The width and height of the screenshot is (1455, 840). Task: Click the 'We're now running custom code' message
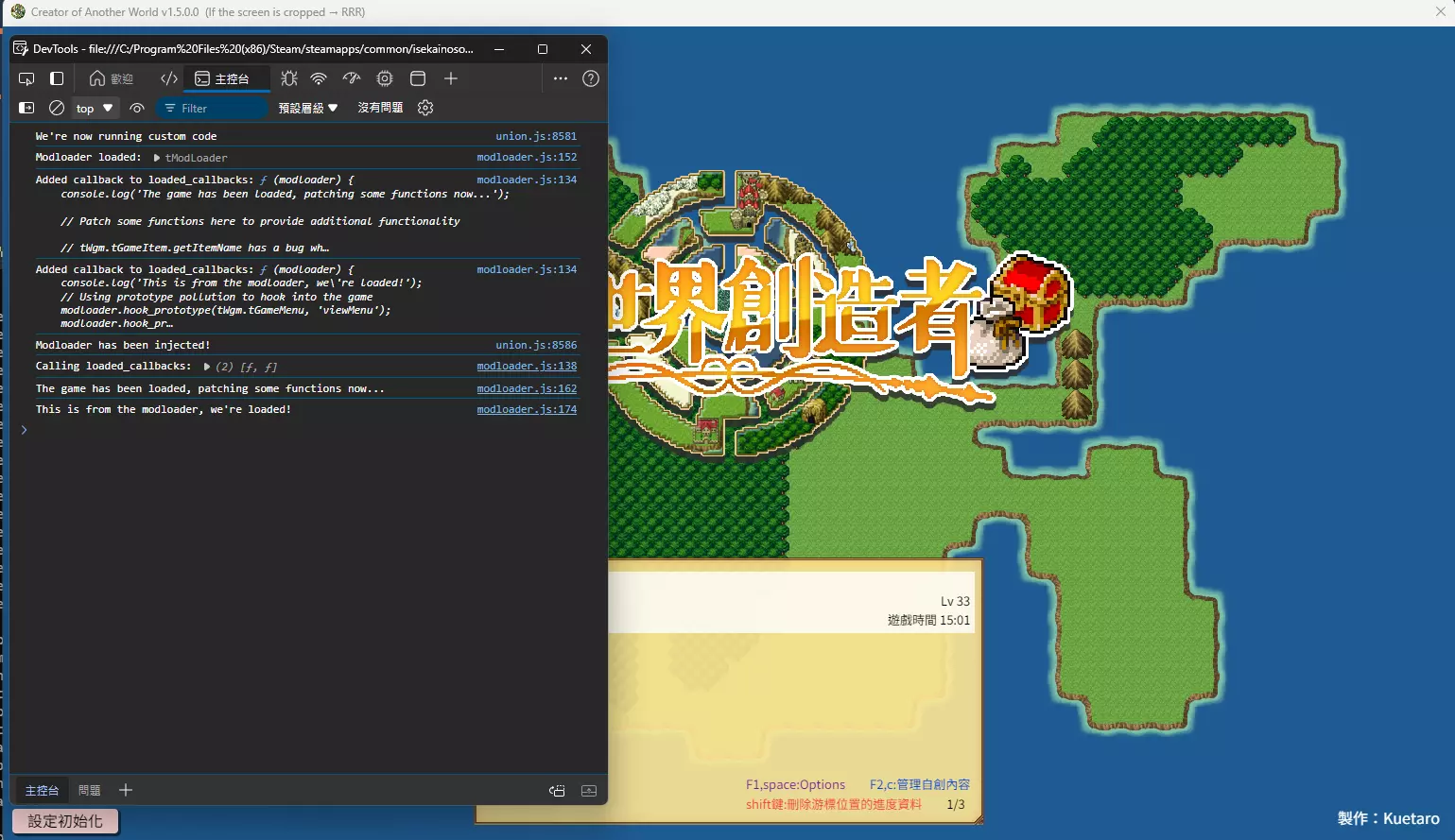[x=126, y=136]
